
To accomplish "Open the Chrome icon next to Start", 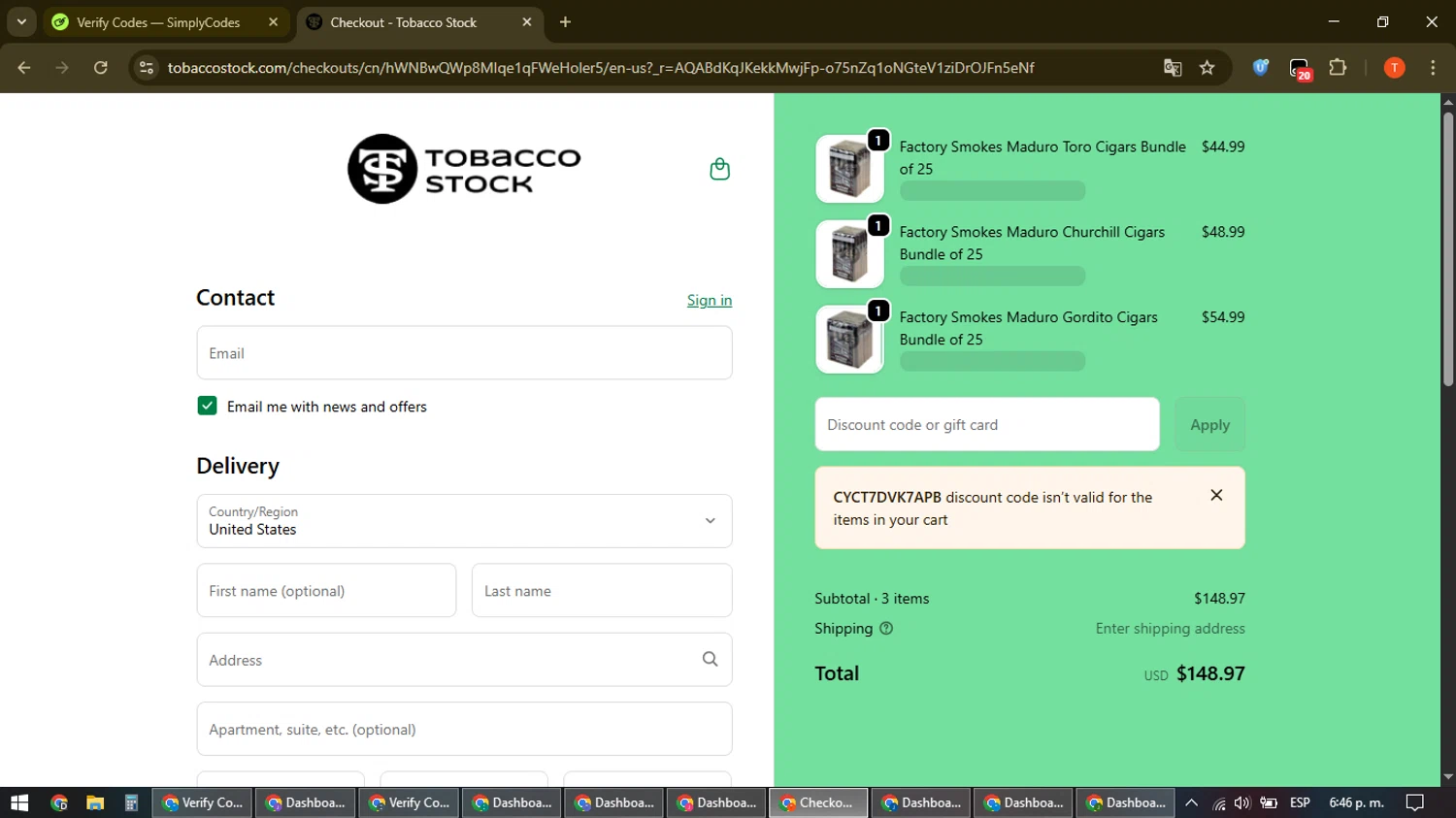I will click(59, 802).
